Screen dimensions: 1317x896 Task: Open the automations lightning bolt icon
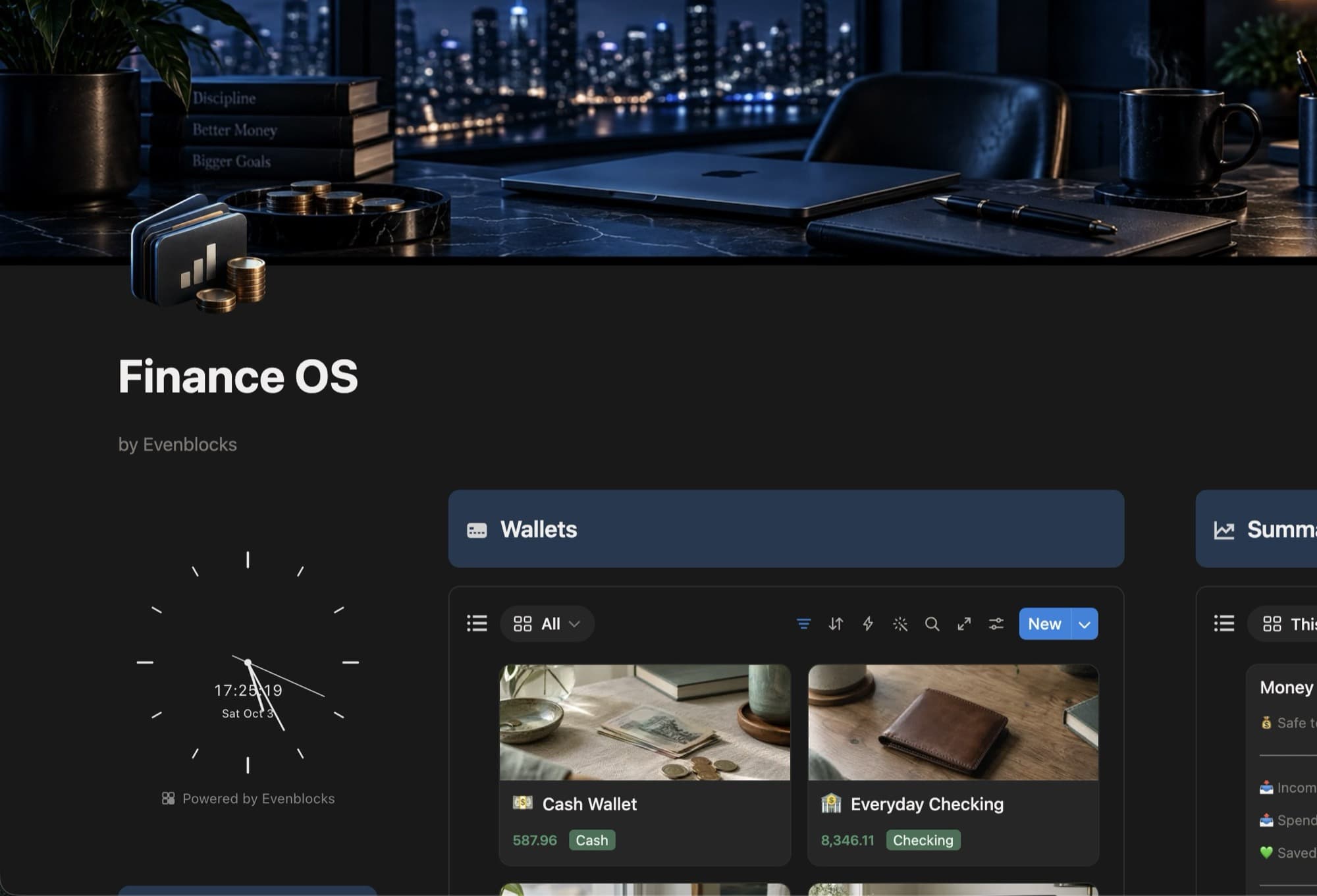point(868,623)
